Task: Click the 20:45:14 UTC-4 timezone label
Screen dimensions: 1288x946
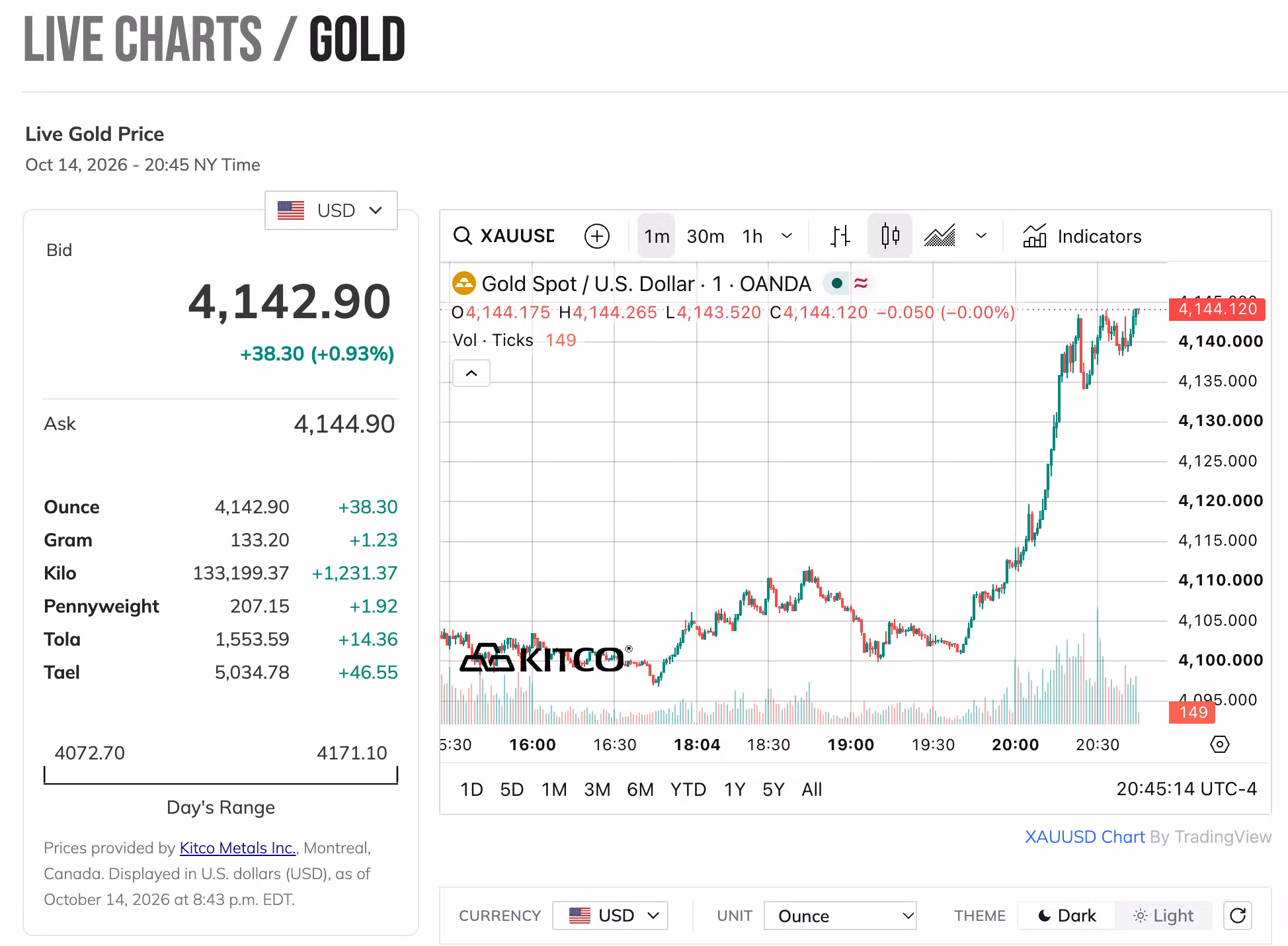Action: [1187, 789]
